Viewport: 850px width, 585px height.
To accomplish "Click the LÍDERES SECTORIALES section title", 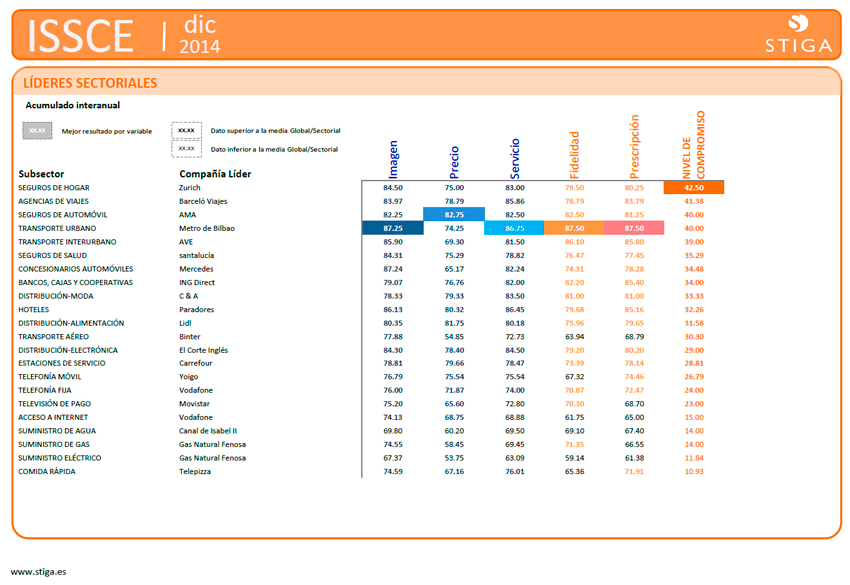I will 90,83.
